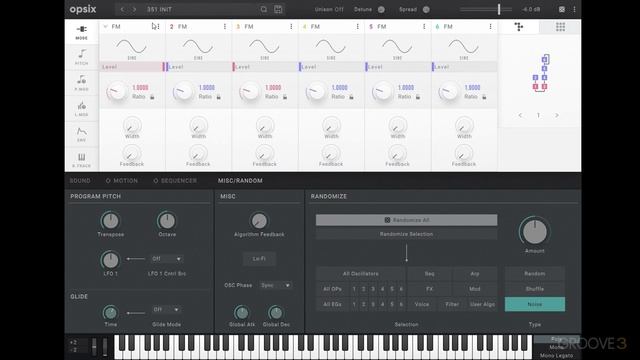The image size is (640, 360).
Task: Open the Mode page in the sidebar
Action: click(82, 31)
